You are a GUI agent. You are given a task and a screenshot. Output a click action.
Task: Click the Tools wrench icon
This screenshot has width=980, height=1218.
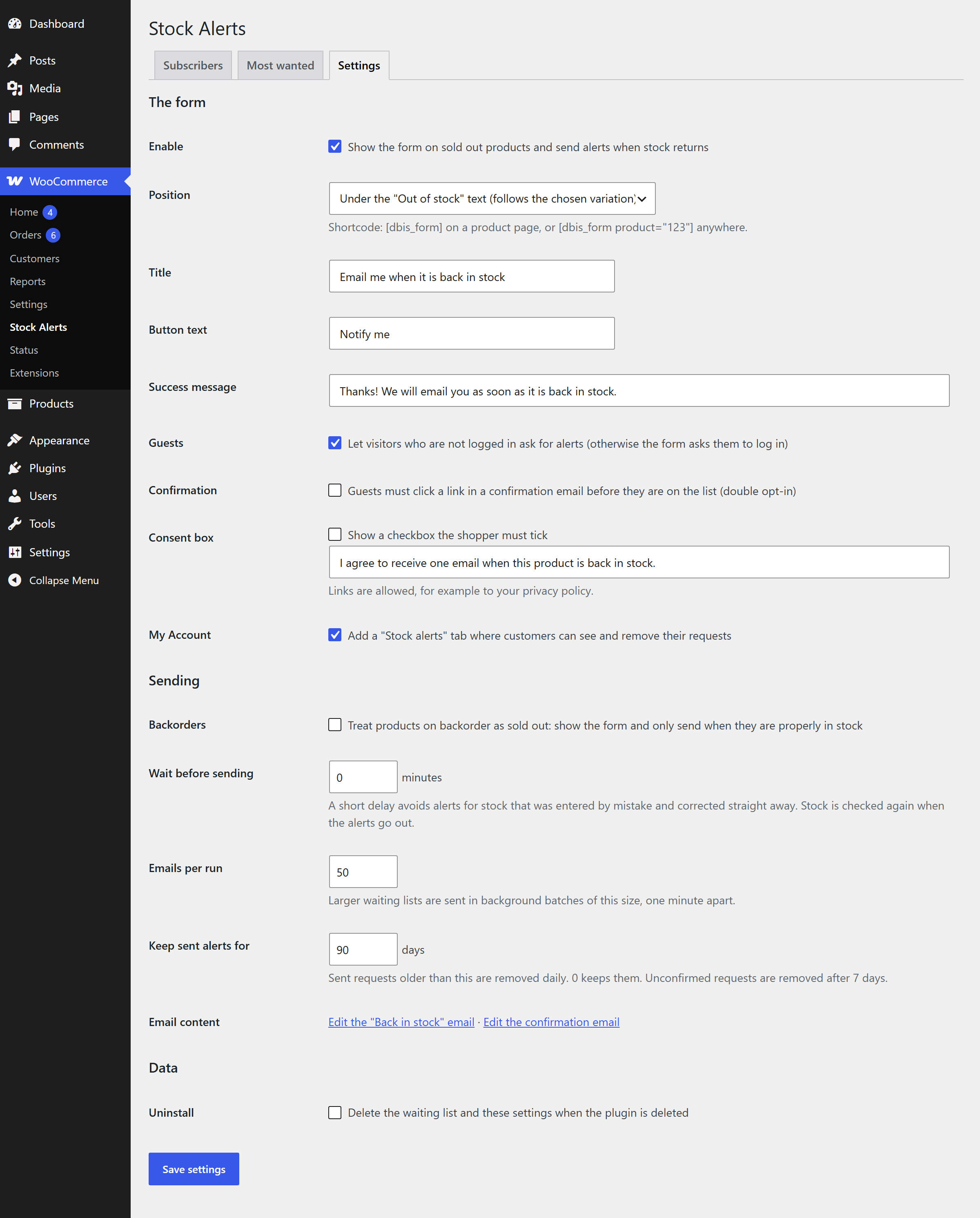pos(15,524)
